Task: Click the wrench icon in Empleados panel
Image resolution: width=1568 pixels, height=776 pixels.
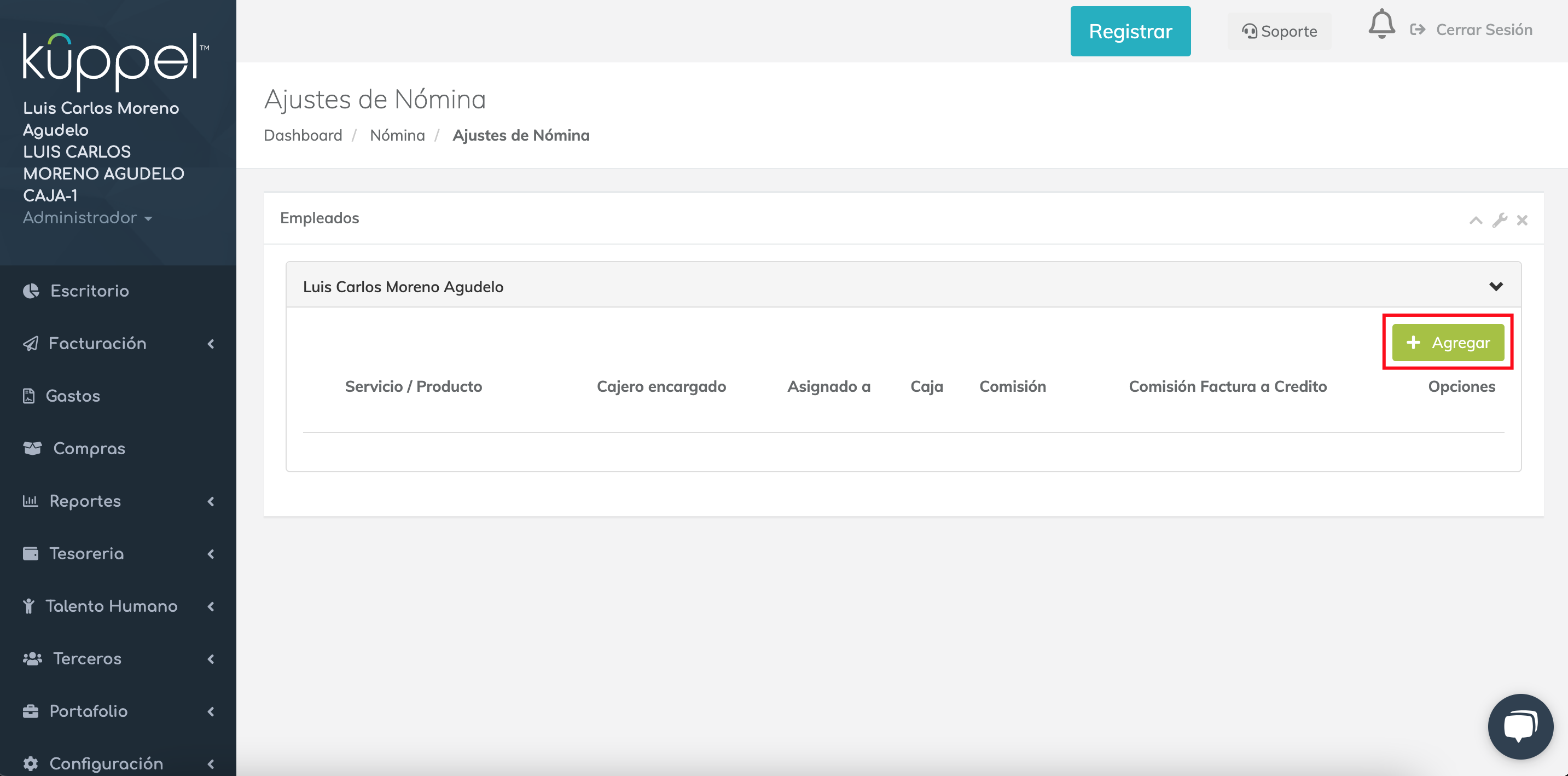Action: [x=1499, y=221]
